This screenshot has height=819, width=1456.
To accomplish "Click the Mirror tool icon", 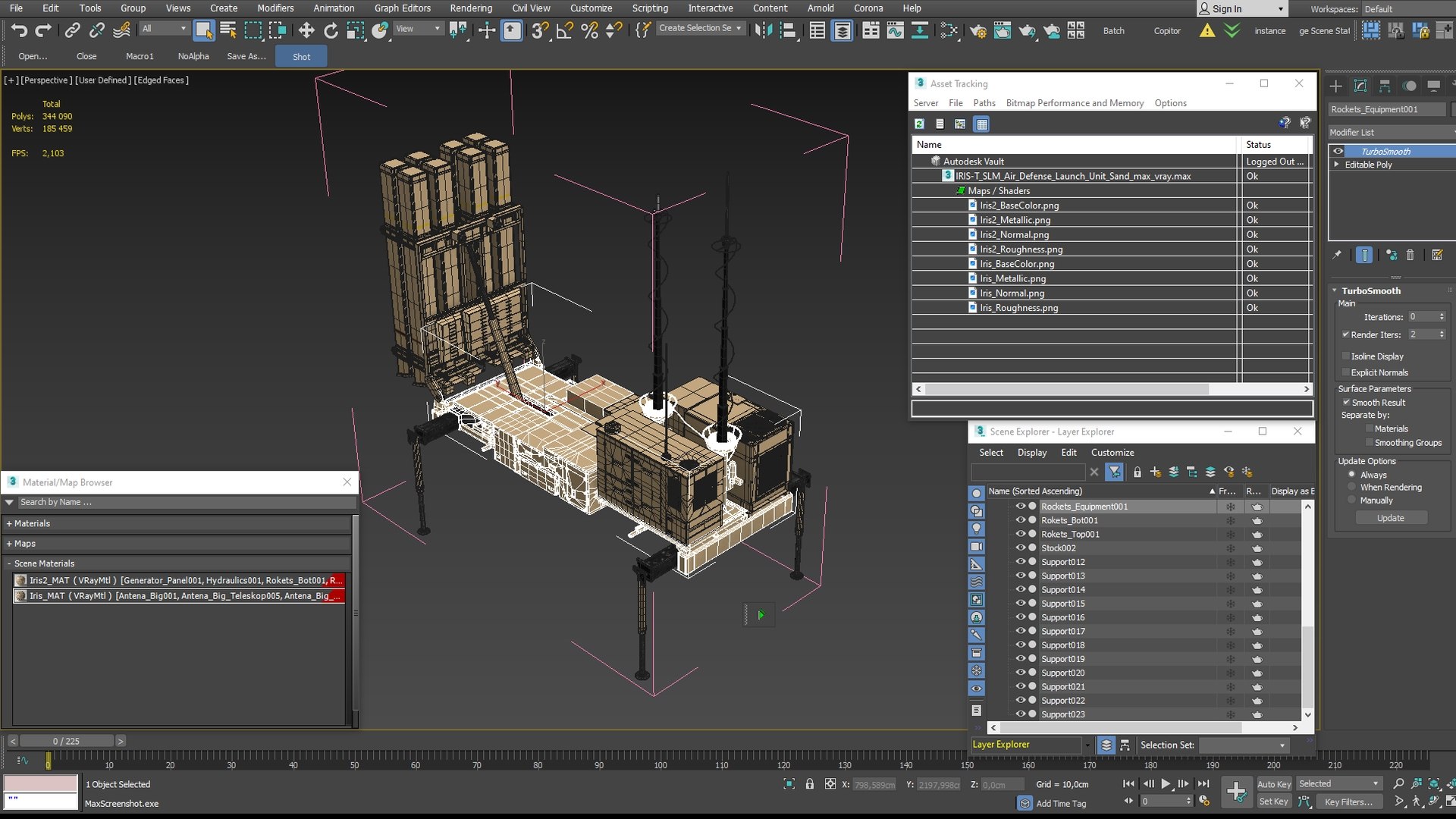I will pyautogui.click(x=764, y=30).
